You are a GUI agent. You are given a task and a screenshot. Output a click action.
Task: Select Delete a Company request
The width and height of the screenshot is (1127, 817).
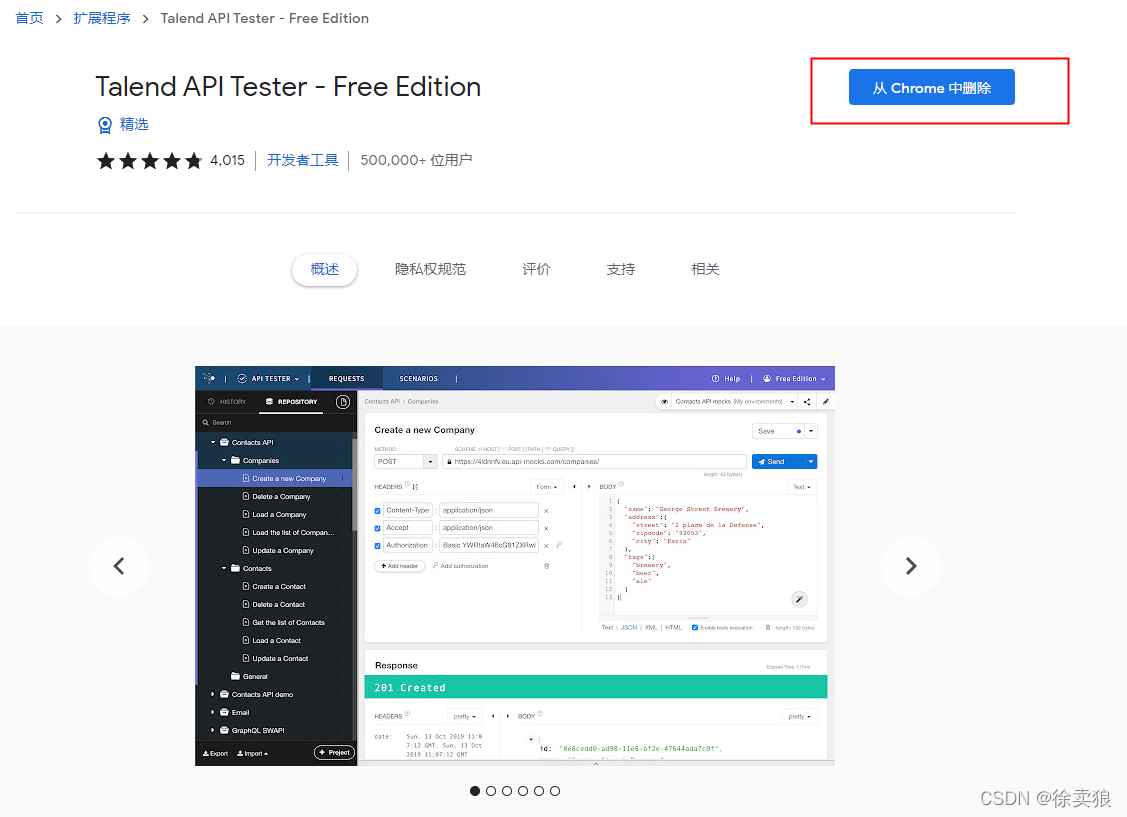pos(275,497)
